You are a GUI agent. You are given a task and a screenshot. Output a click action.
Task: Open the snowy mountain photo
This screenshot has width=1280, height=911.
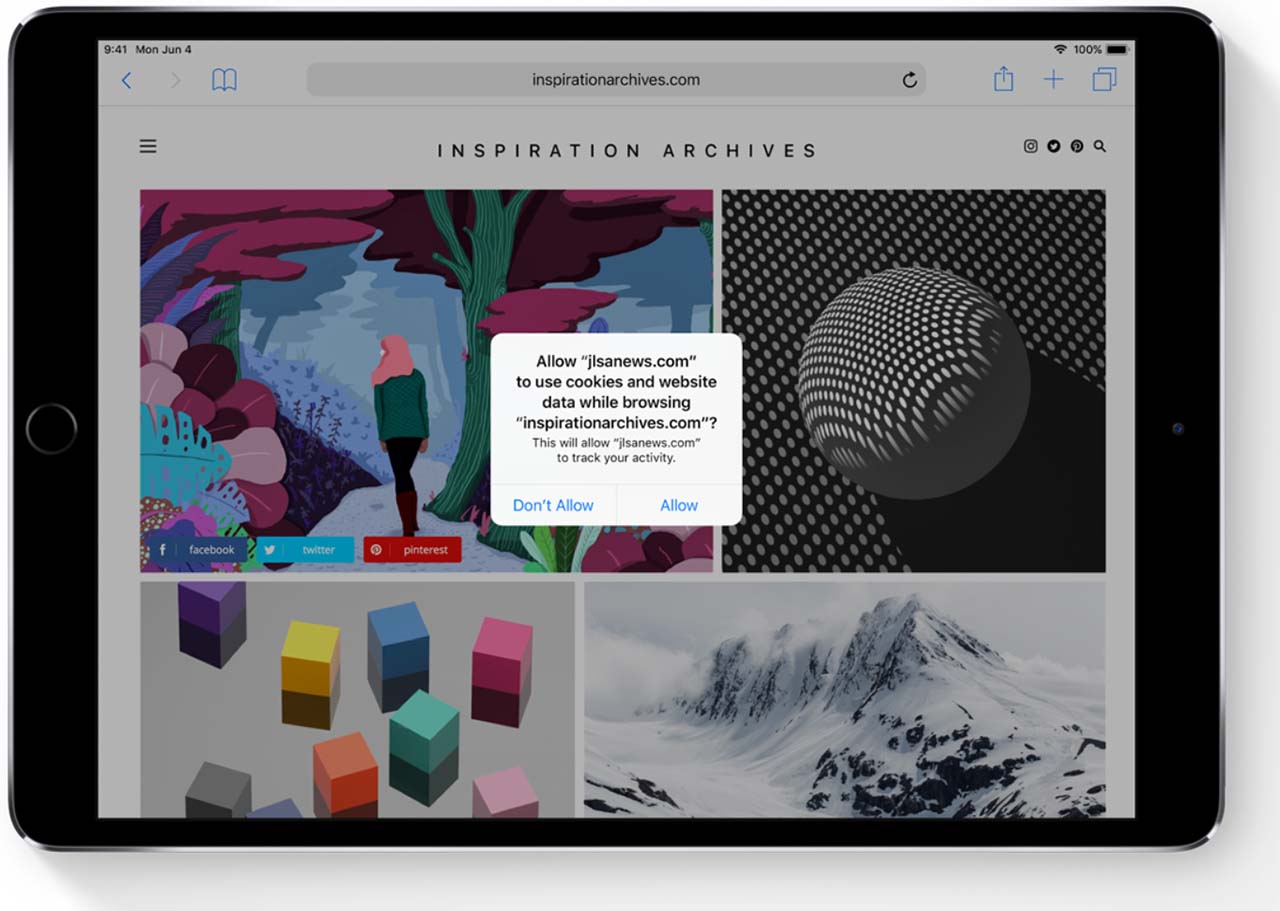pyautogui.click(x=845, y=710)
